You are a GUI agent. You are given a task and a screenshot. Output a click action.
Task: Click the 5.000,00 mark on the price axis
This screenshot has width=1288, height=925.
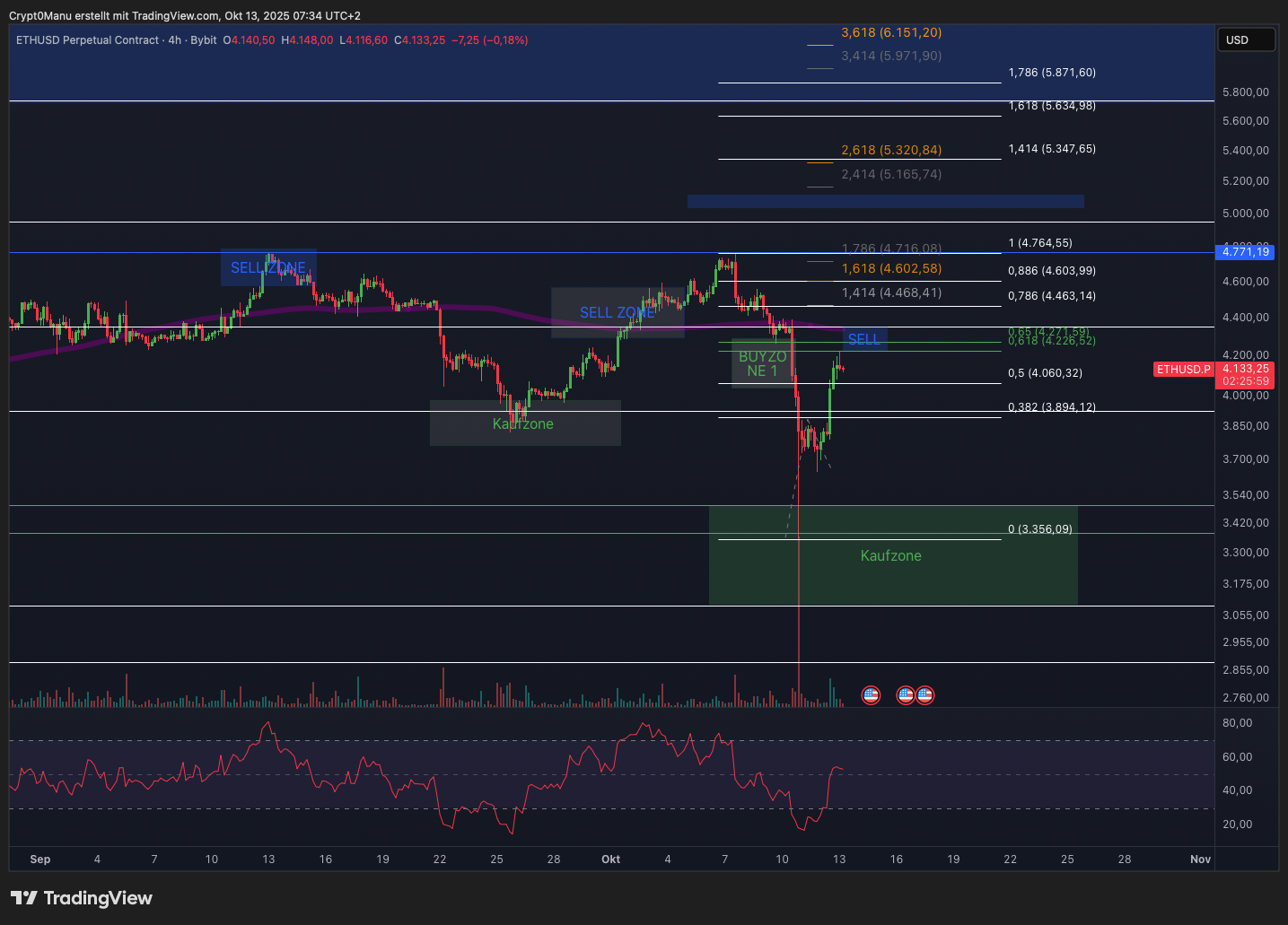pyautogui.click(x=1246, y=214)
